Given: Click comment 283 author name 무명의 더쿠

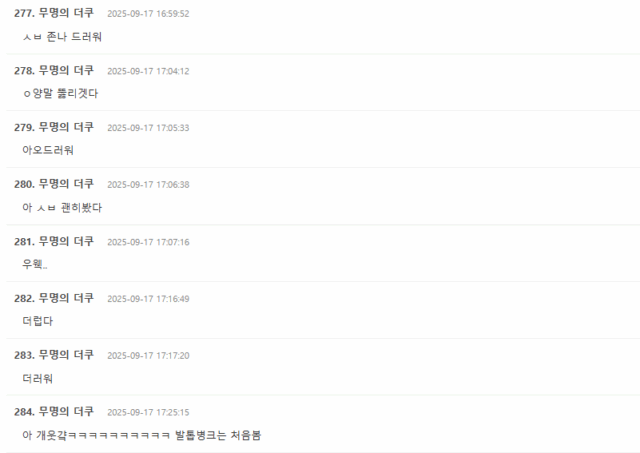Looking at the screenshot, I should pos(66,355).
